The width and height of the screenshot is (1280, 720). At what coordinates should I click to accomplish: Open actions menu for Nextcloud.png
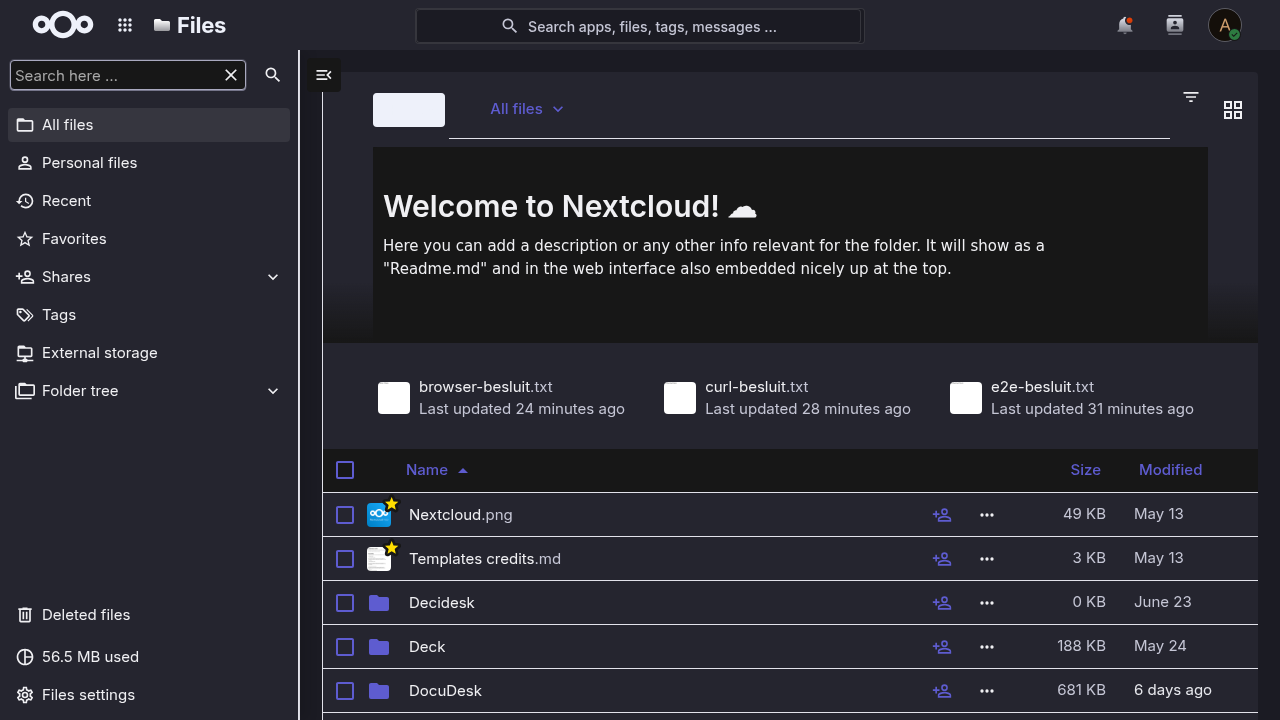(987, 515)
